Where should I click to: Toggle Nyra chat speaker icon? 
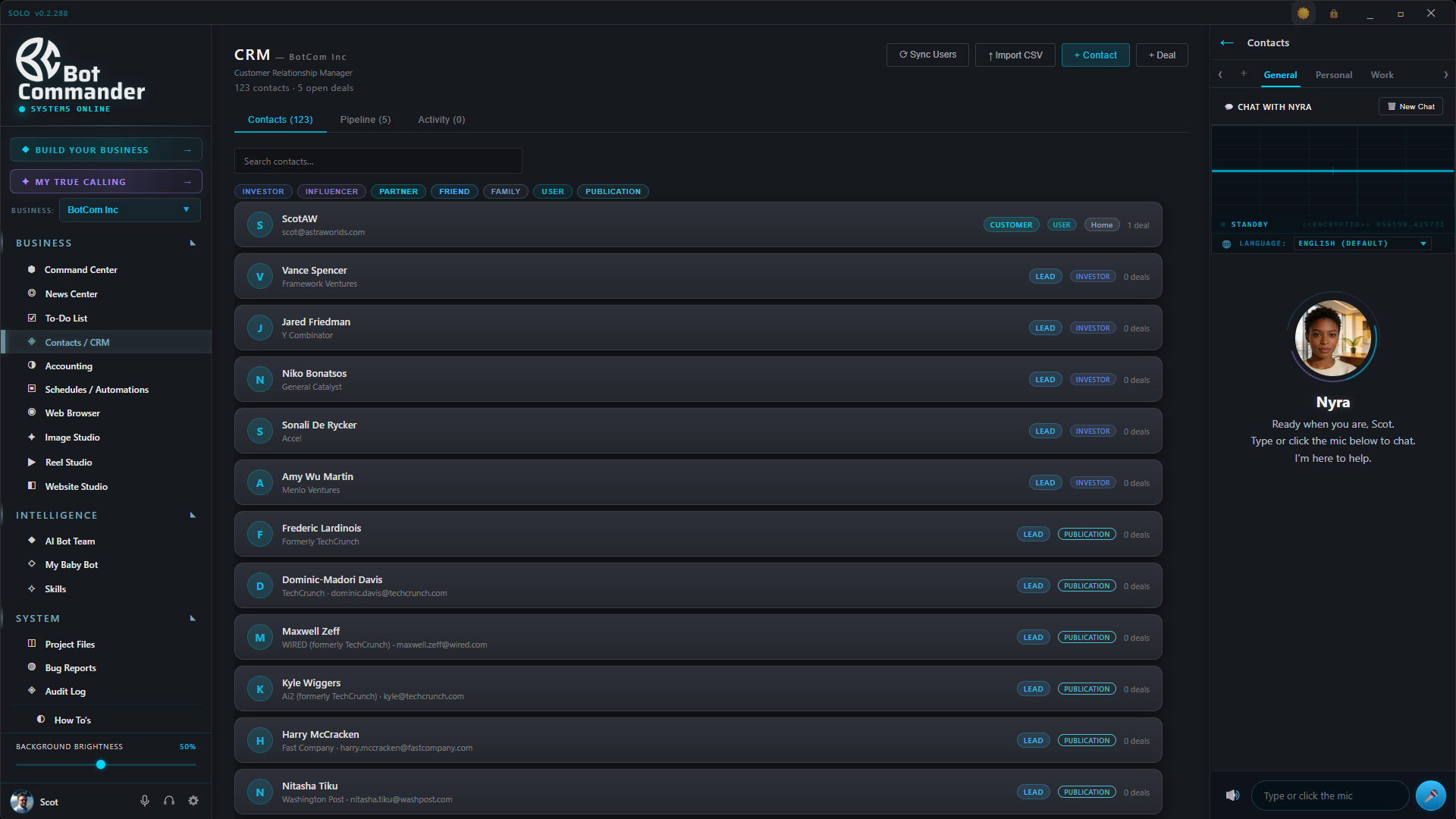click(x=1232, y=795)
